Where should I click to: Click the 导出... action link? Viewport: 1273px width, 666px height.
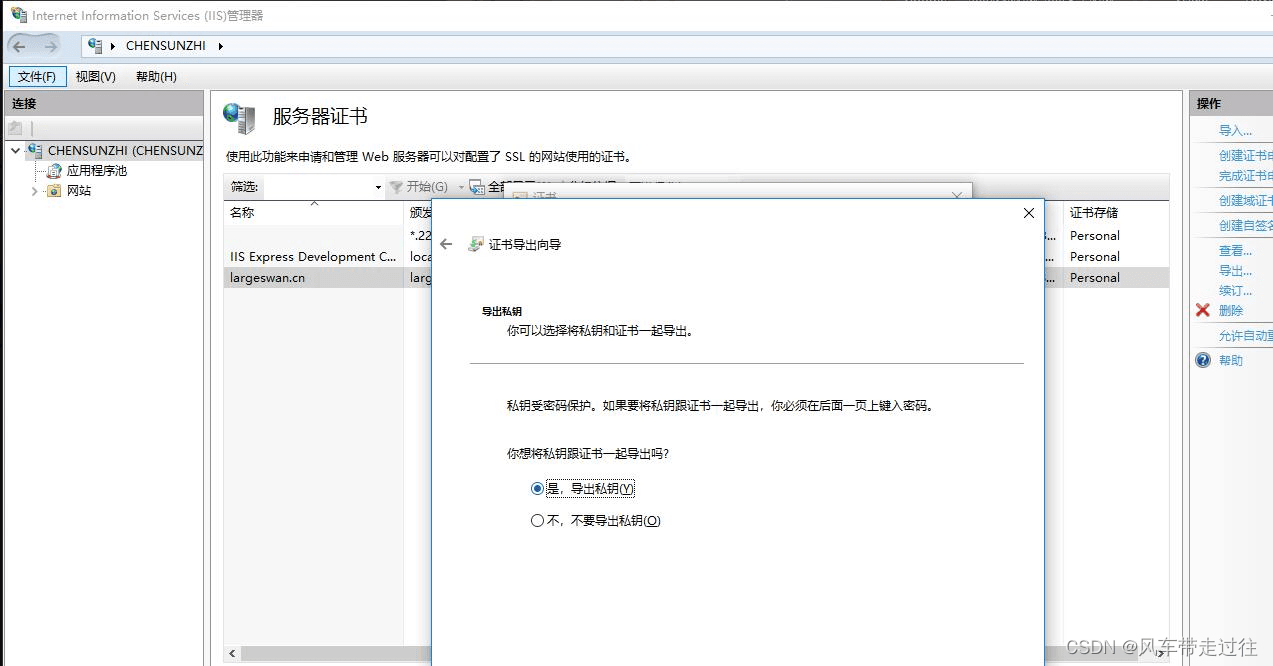[x=1235, y=270]
